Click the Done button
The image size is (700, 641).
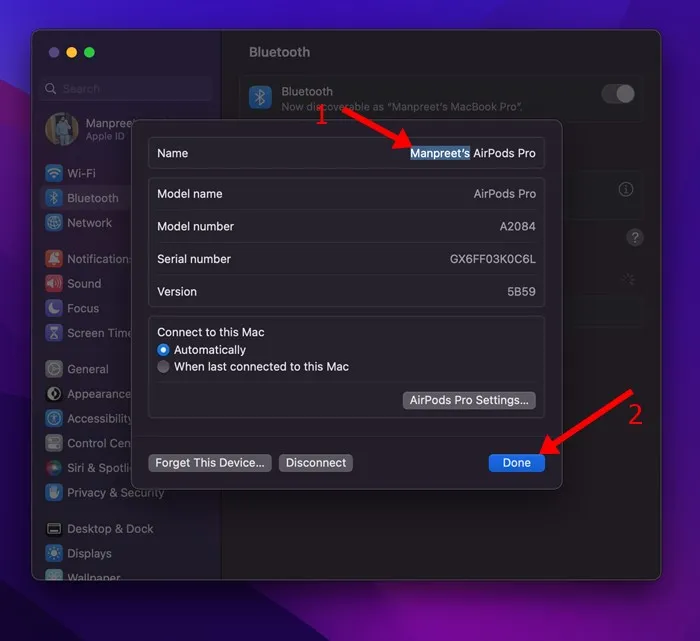[x=517, y=463]
